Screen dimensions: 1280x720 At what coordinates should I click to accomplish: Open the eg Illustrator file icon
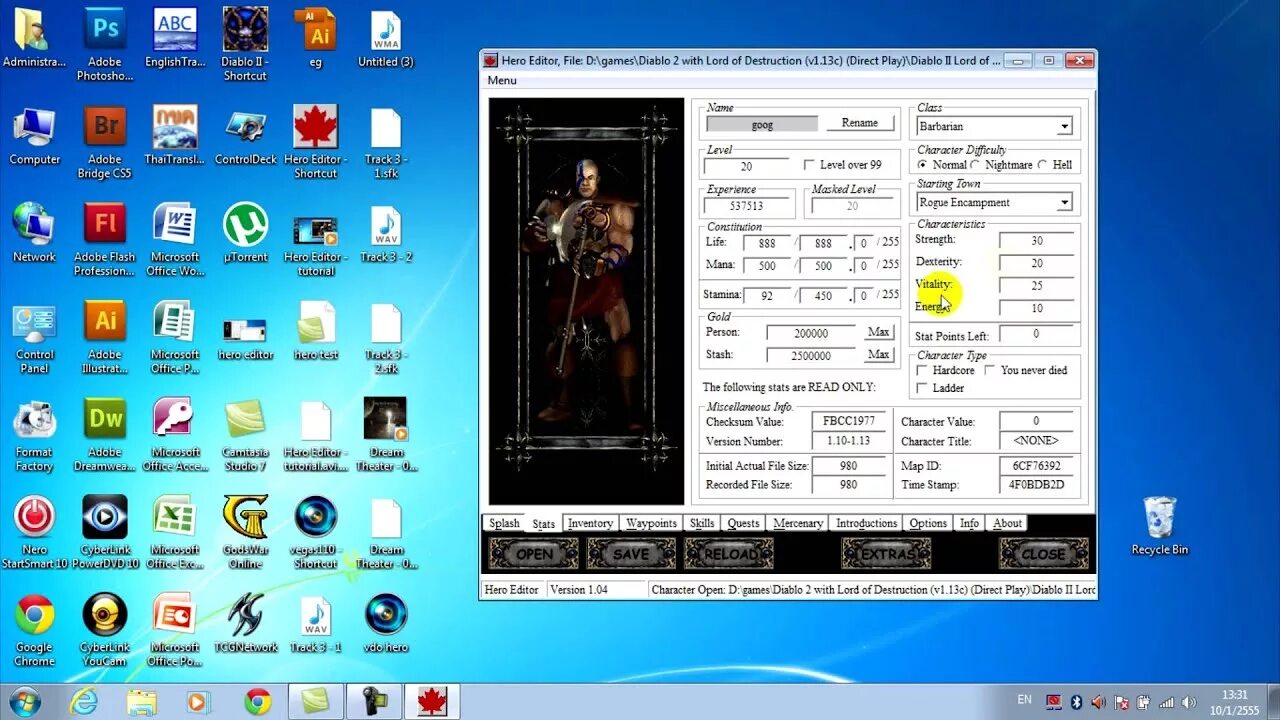[x=316, y=40]
